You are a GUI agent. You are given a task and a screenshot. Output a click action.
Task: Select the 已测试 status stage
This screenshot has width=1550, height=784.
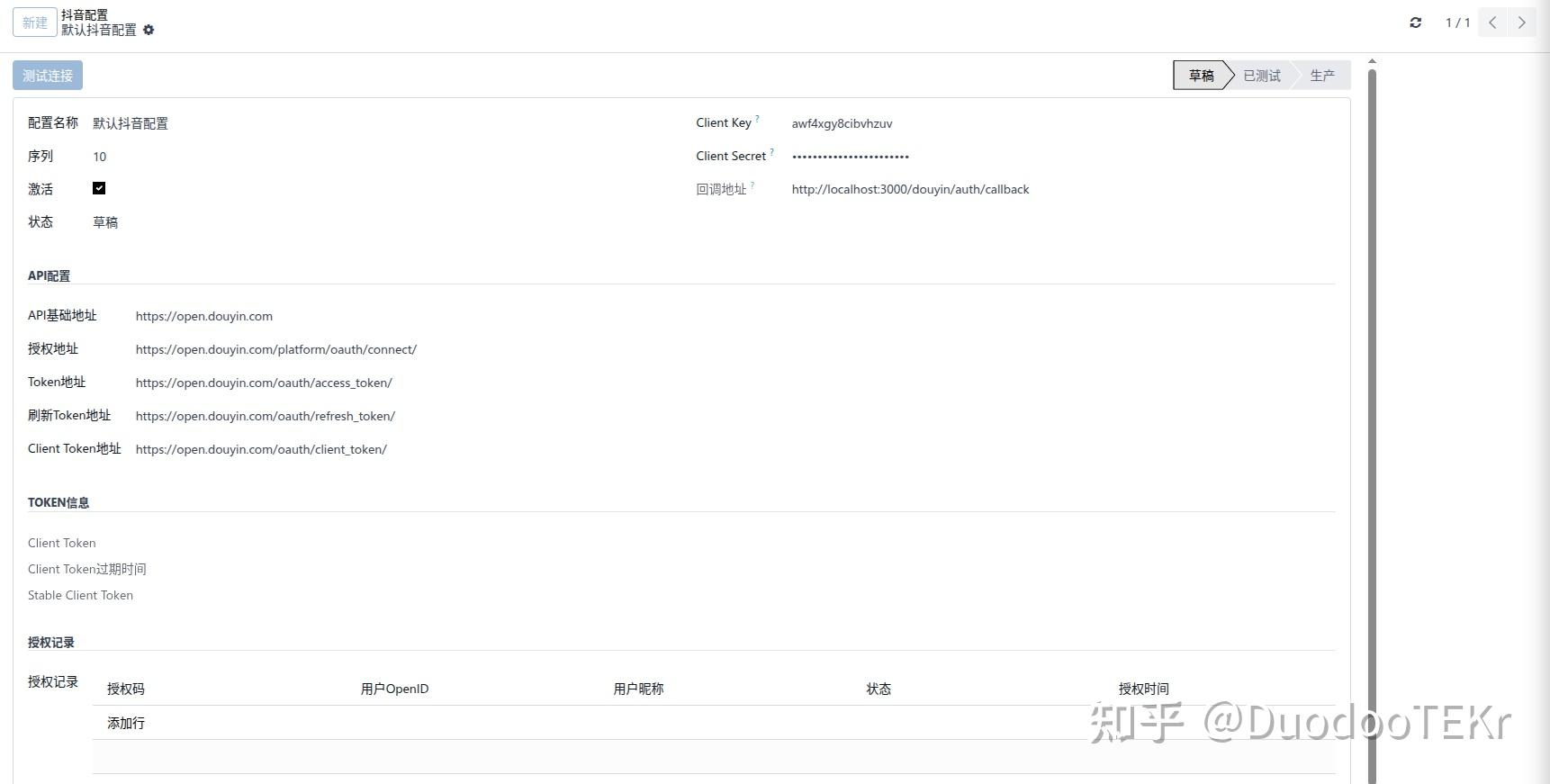(1262, 76)
